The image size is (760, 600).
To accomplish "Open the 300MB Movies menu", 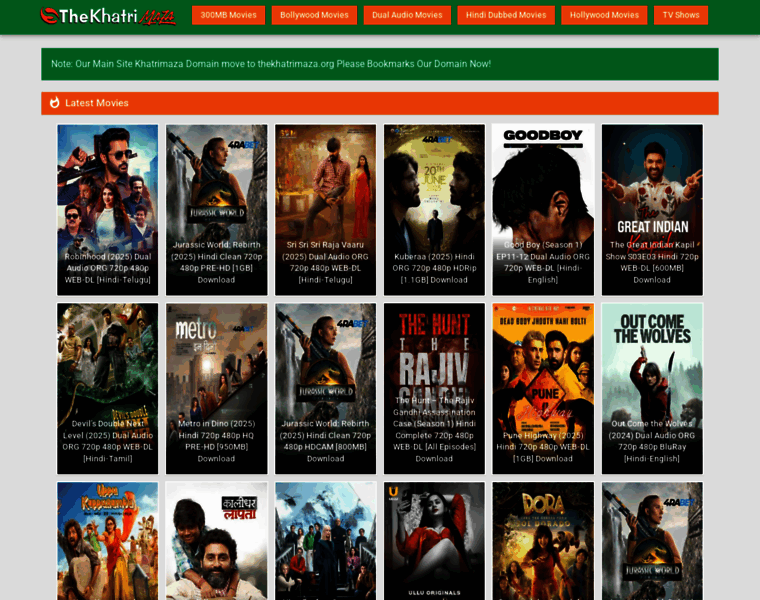I will tap(228, 15).
